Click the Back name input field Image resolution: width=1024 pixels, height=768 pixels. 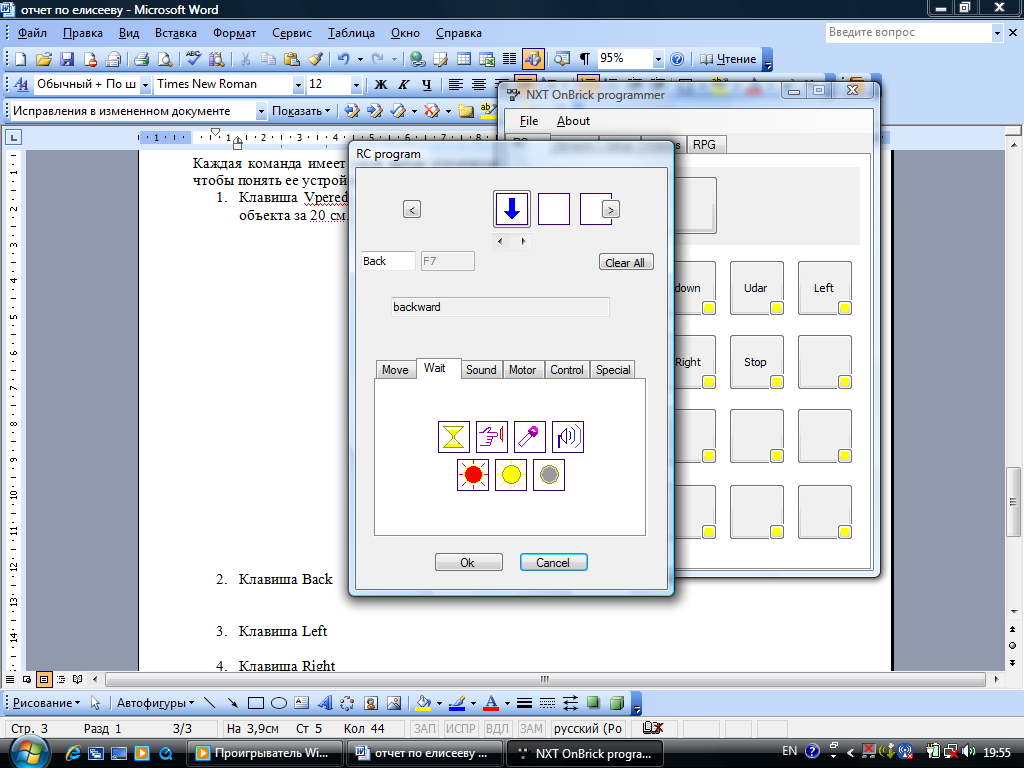click(388, 261)
